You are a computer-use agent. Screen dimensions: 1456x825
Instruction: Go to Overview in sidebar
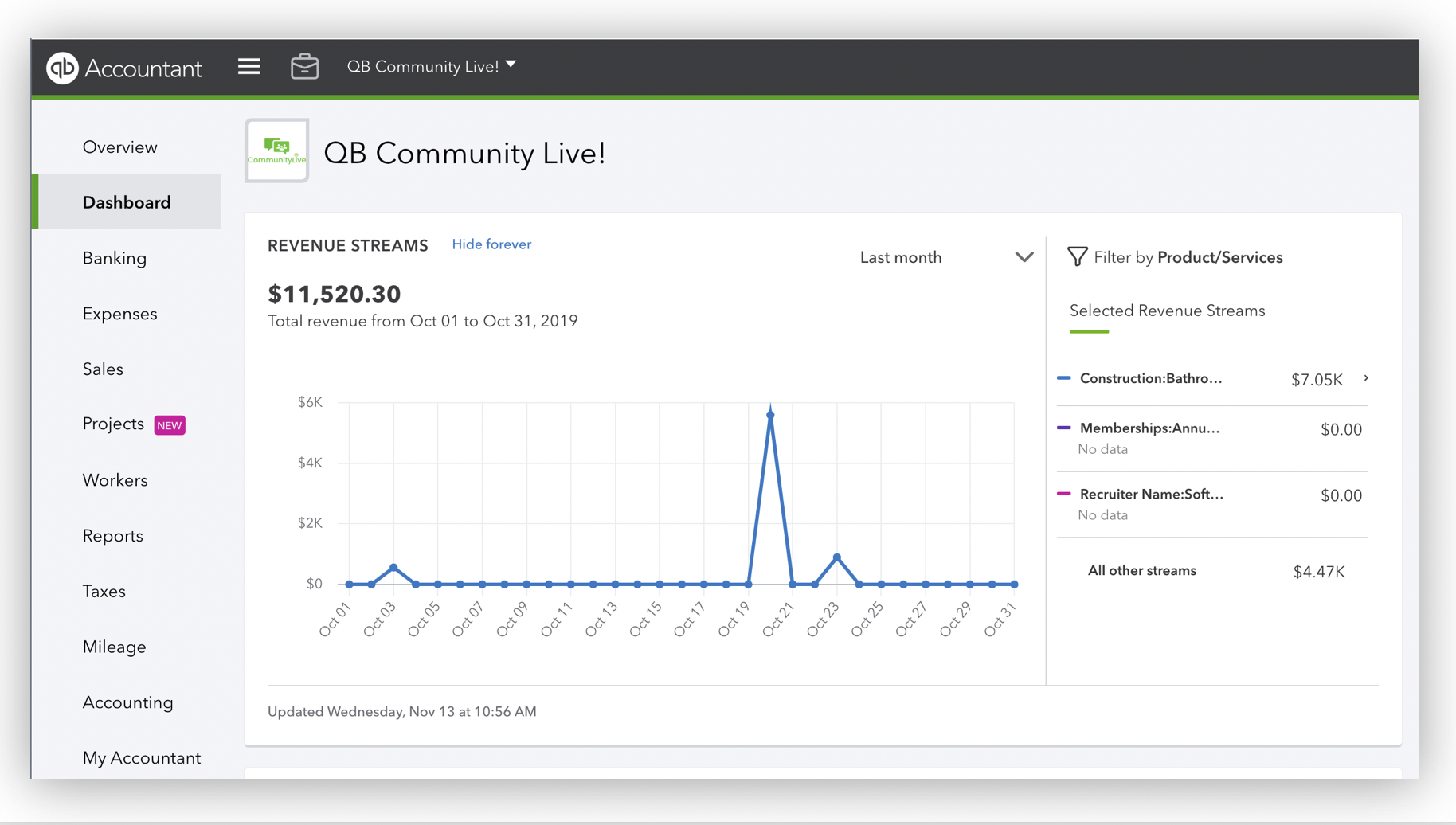pos(119,147)
